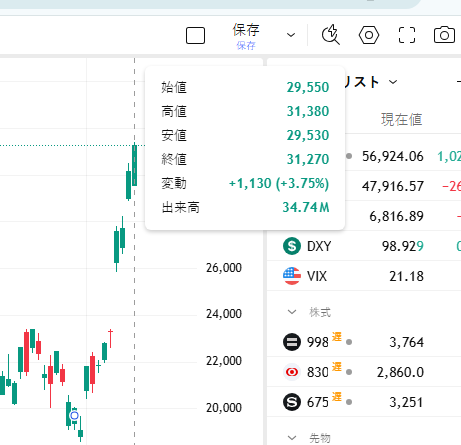The image size is (461, 445).
Task: Select the DXY watchlist row
Action: click(364, 246)
